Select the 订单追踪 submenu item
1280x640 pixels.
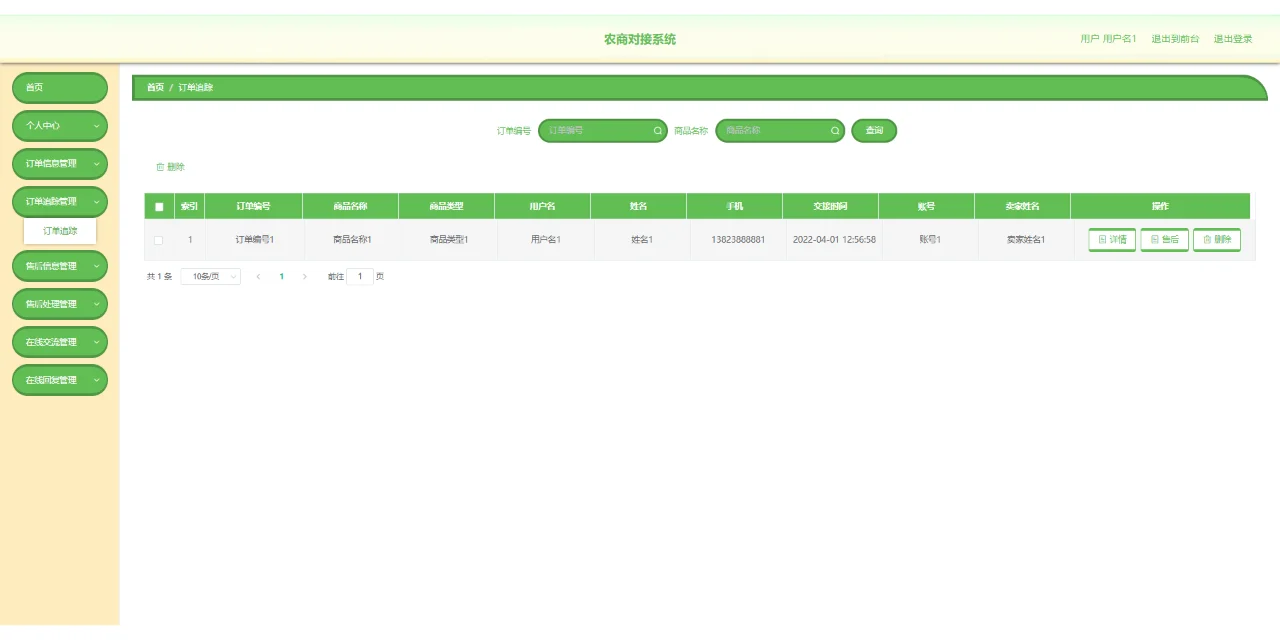coord(59,230)
